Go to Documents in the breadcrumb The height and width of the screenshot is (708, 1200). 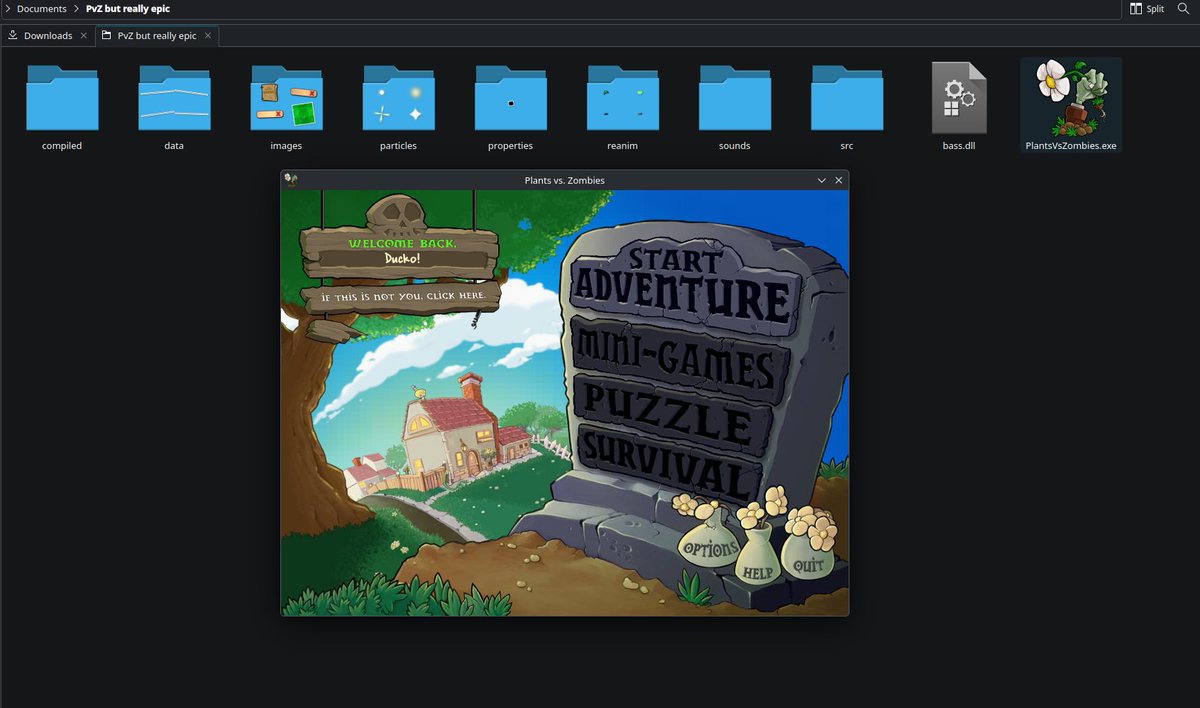tap(42, 8)
